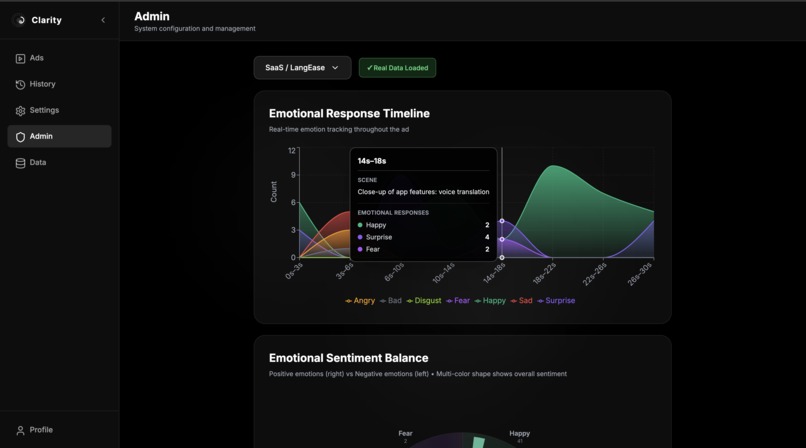This screenshot has width=806, height=448.
Task: Open the Profile page
Action: (59, 430)
